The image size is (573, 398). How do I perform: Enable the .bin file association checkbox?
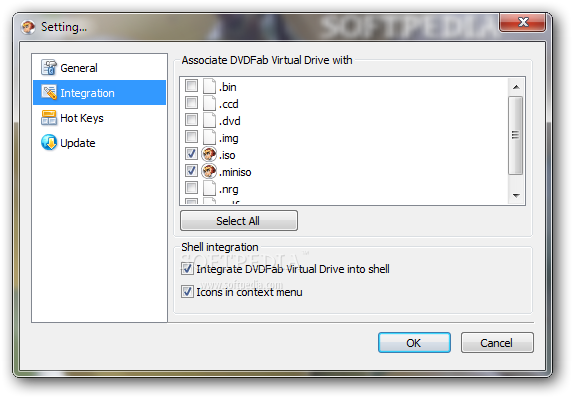[191, 86]
